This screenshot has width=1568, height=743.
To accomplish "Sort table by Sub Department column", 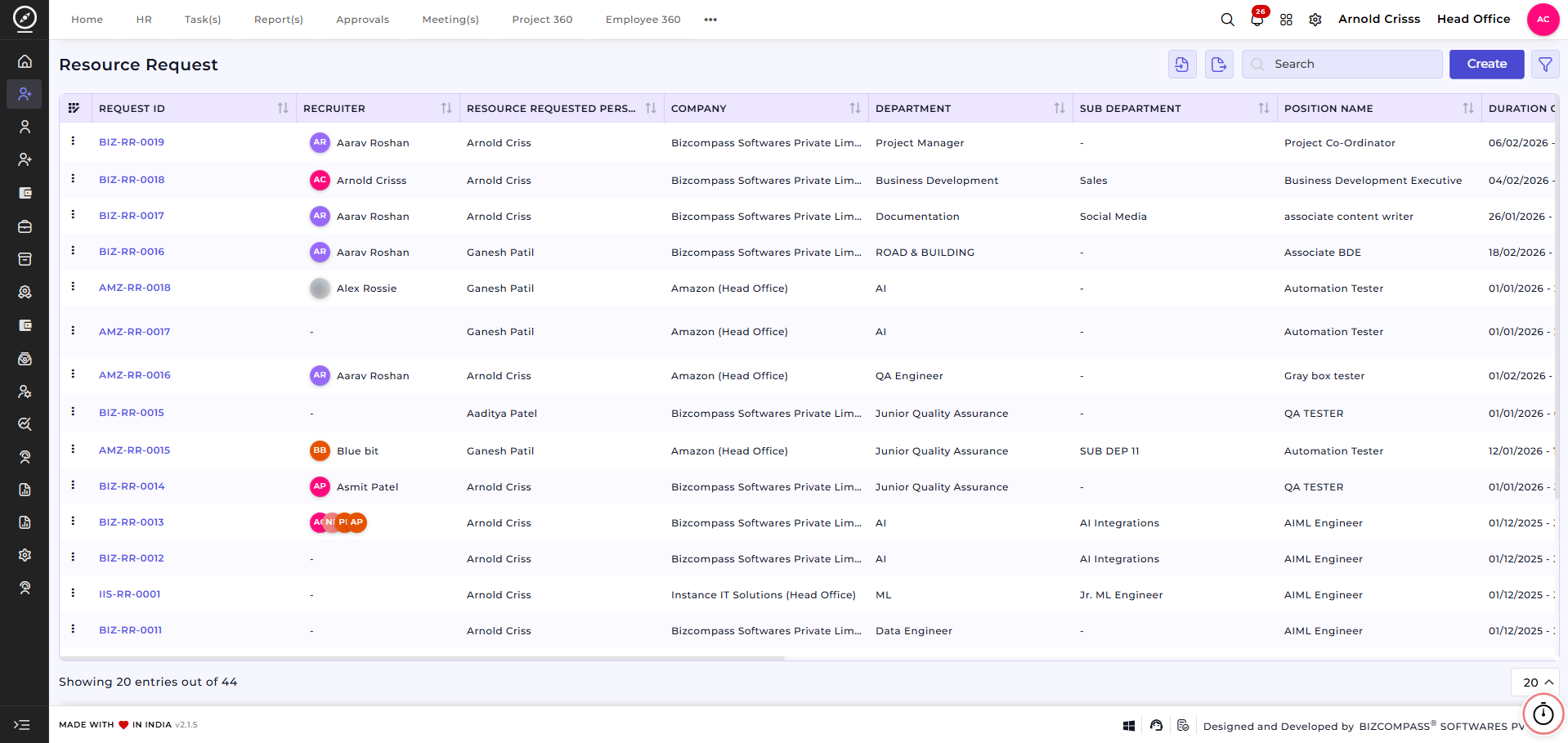I will [x=1264, y=108].
